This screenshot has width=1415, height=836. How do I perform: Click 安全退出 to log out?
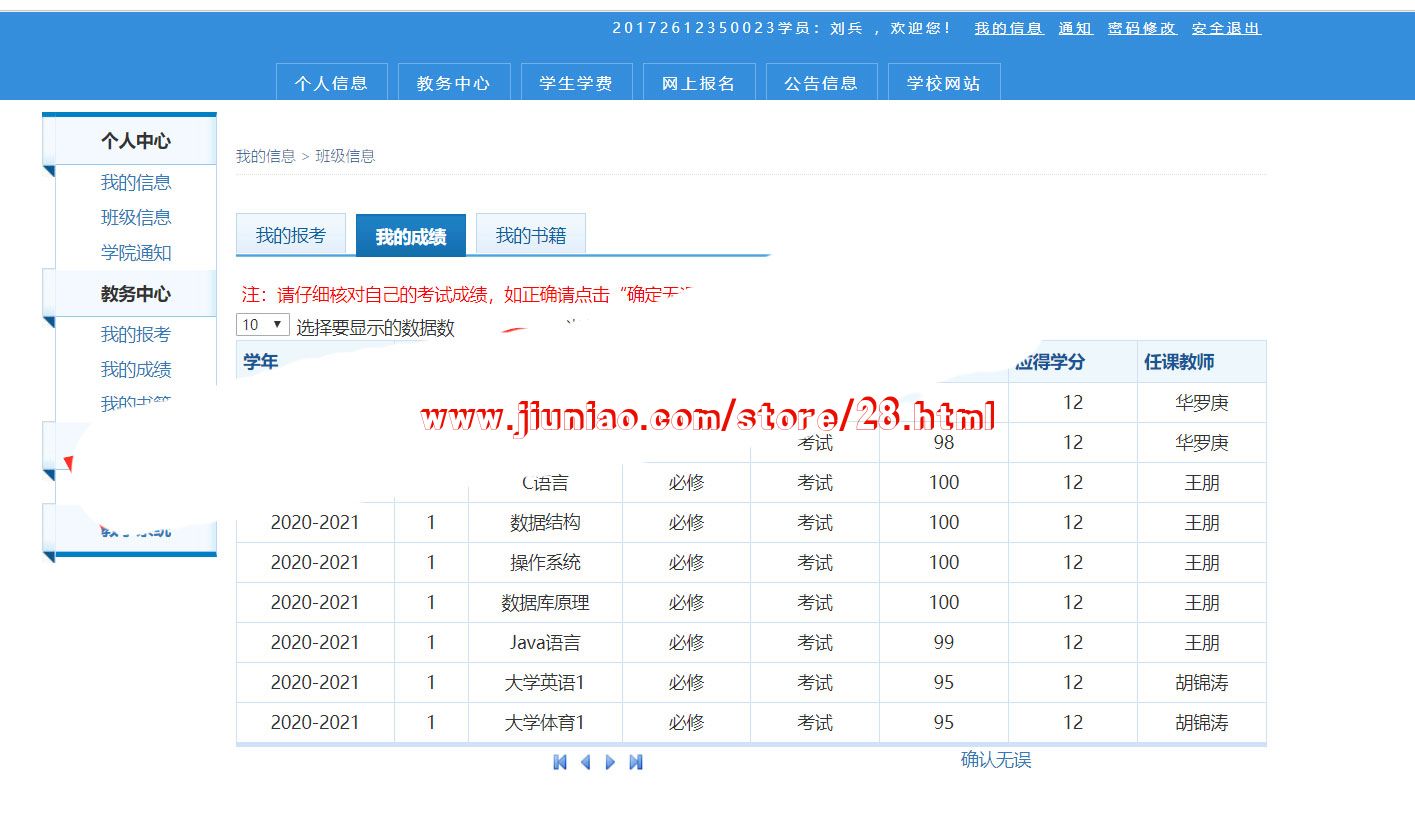click(x=1226, y=28)
